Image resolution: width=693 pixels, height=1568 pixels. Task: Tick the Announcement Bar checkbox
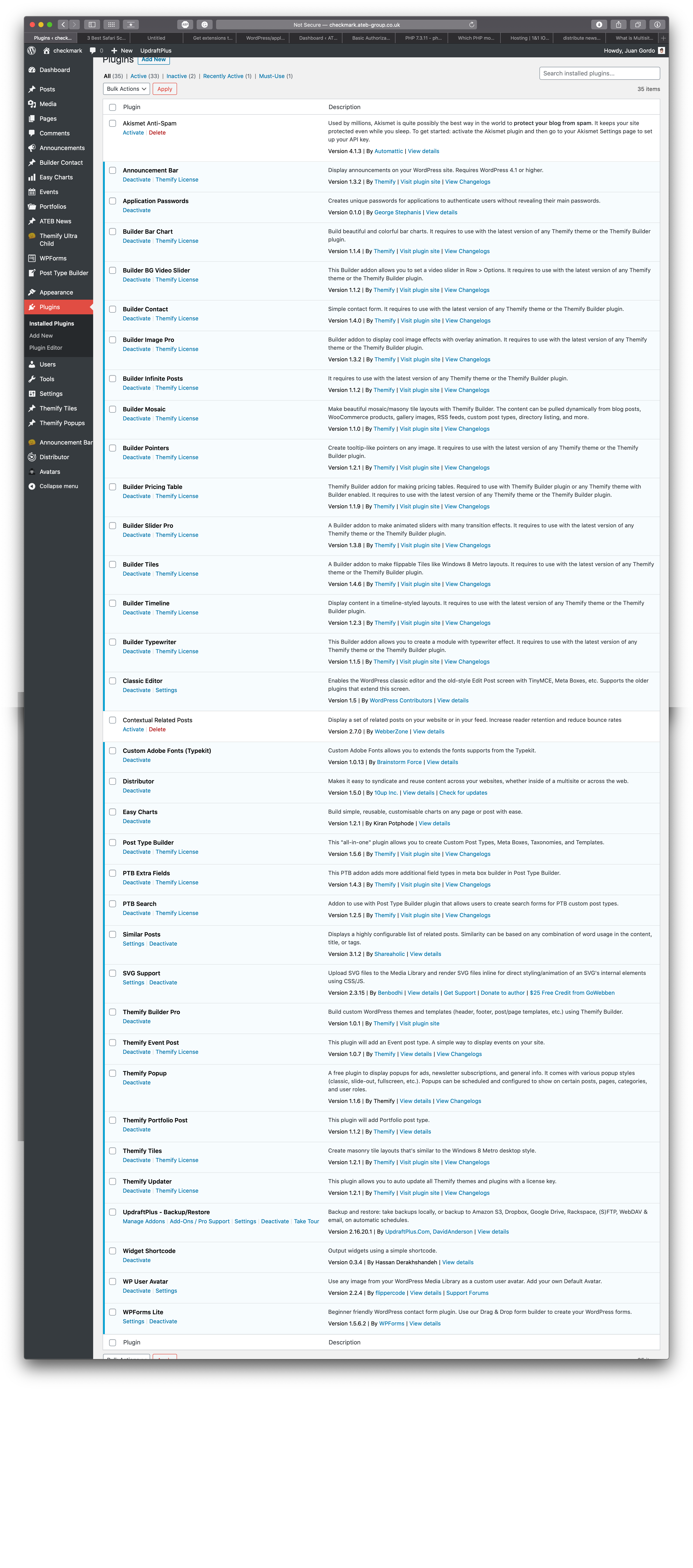113,171
